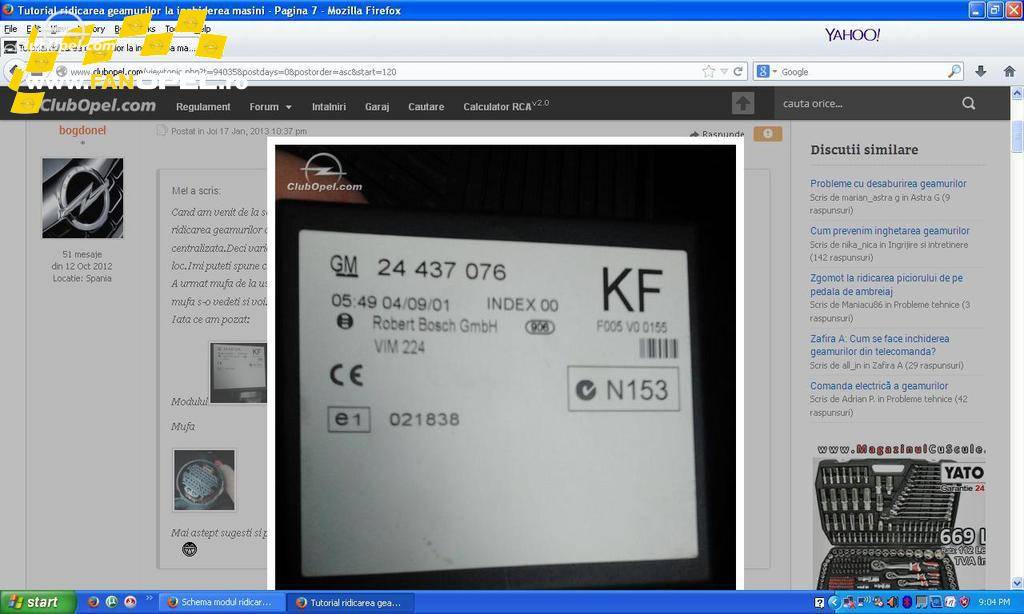Launch Firefox from the Quick Launch bar
Viewport: 1024px width, 614px height.
[x=93, y=602]
